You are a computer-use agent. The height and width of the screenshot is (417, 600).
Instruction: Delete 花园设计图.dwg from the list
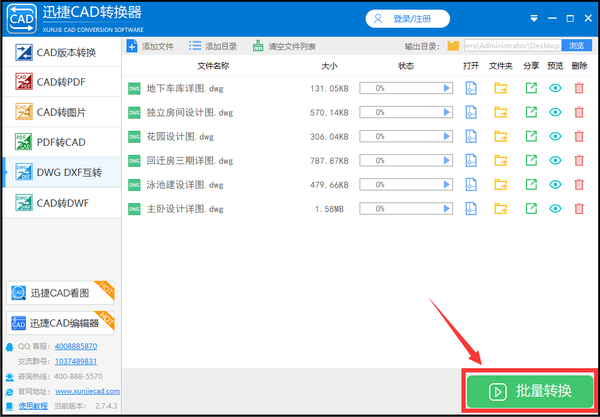point(579,137)
